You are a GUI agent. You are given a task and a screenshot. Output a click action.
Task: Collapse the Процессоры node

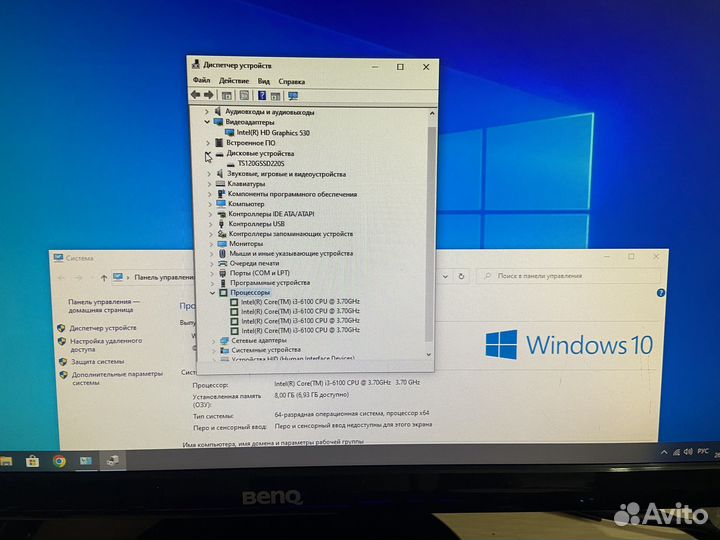coord(212,292)
